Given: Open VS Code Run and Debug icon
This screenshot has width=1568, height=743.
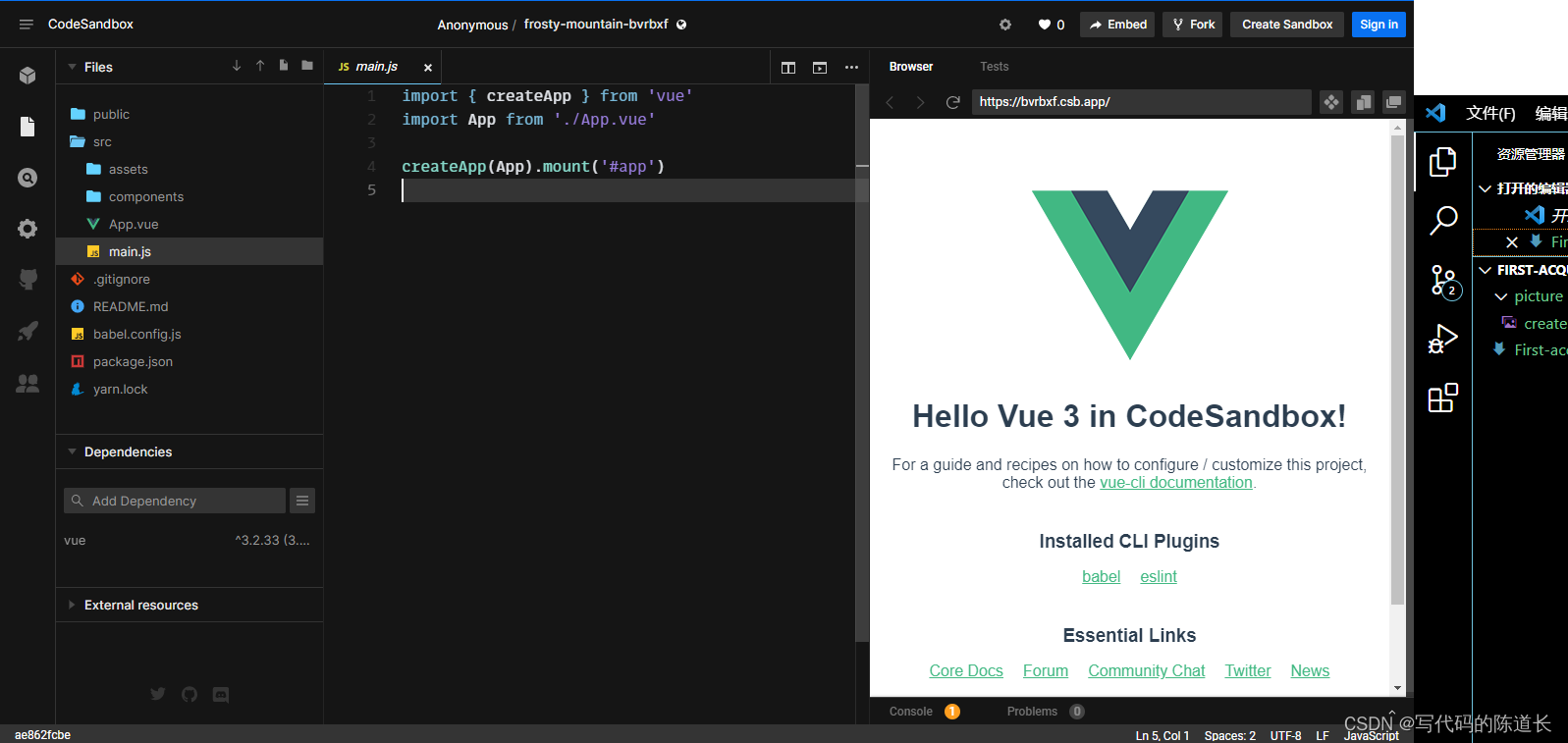Looking at the screenshot, I should (x=1443, y=339).
